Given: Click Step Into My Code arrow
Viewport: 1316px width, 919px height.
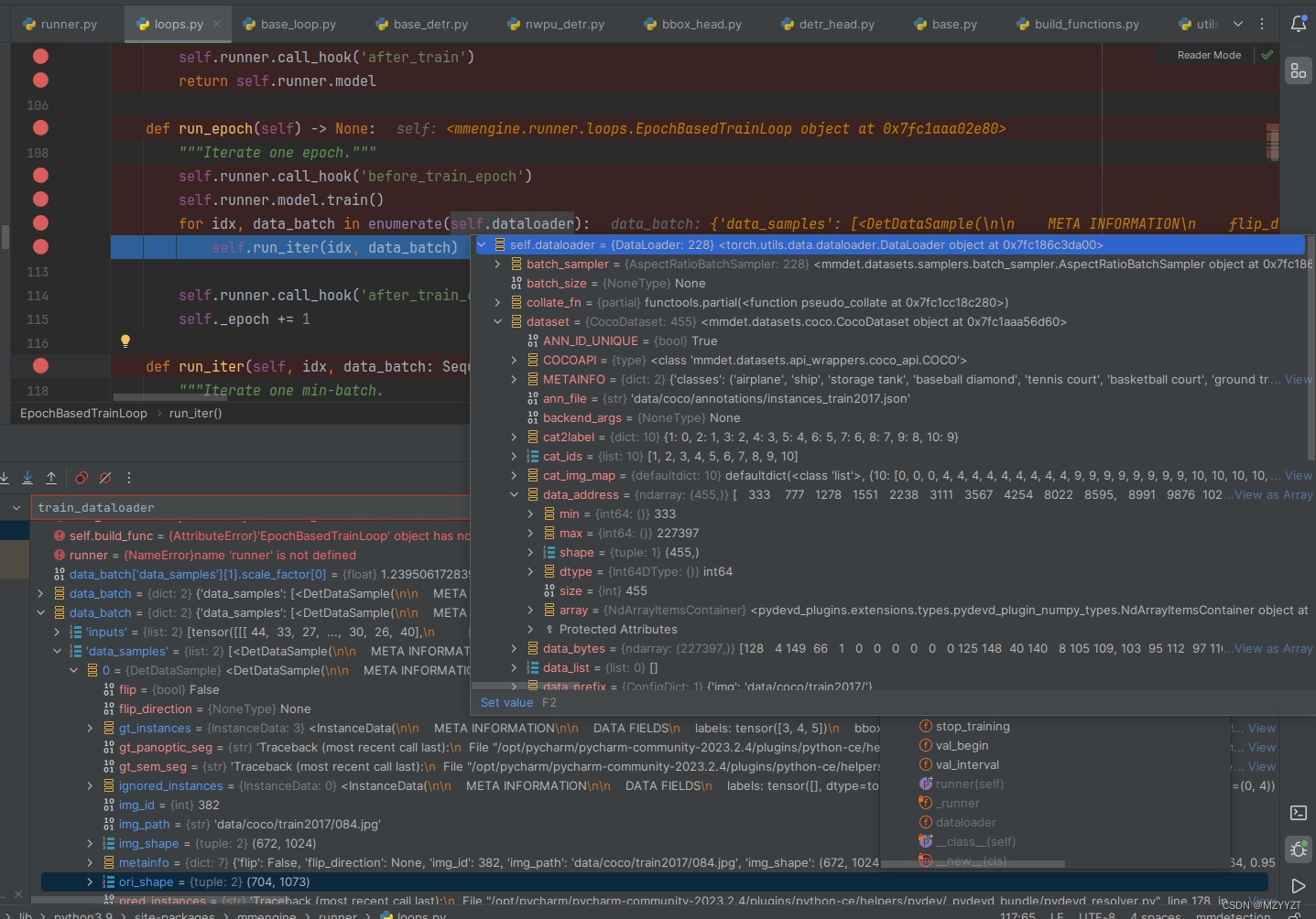Looking at the screenshot, I should pyautogui.click(x=27, y=478).
